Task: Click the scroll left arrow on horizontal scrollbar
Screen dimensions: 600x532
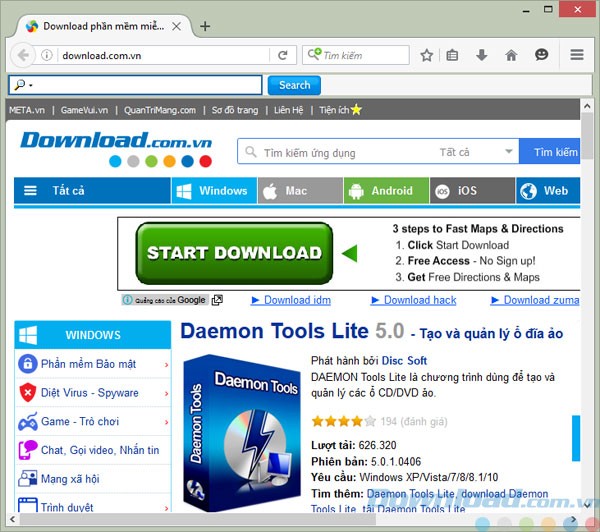Action: click(x=12, y=519)
